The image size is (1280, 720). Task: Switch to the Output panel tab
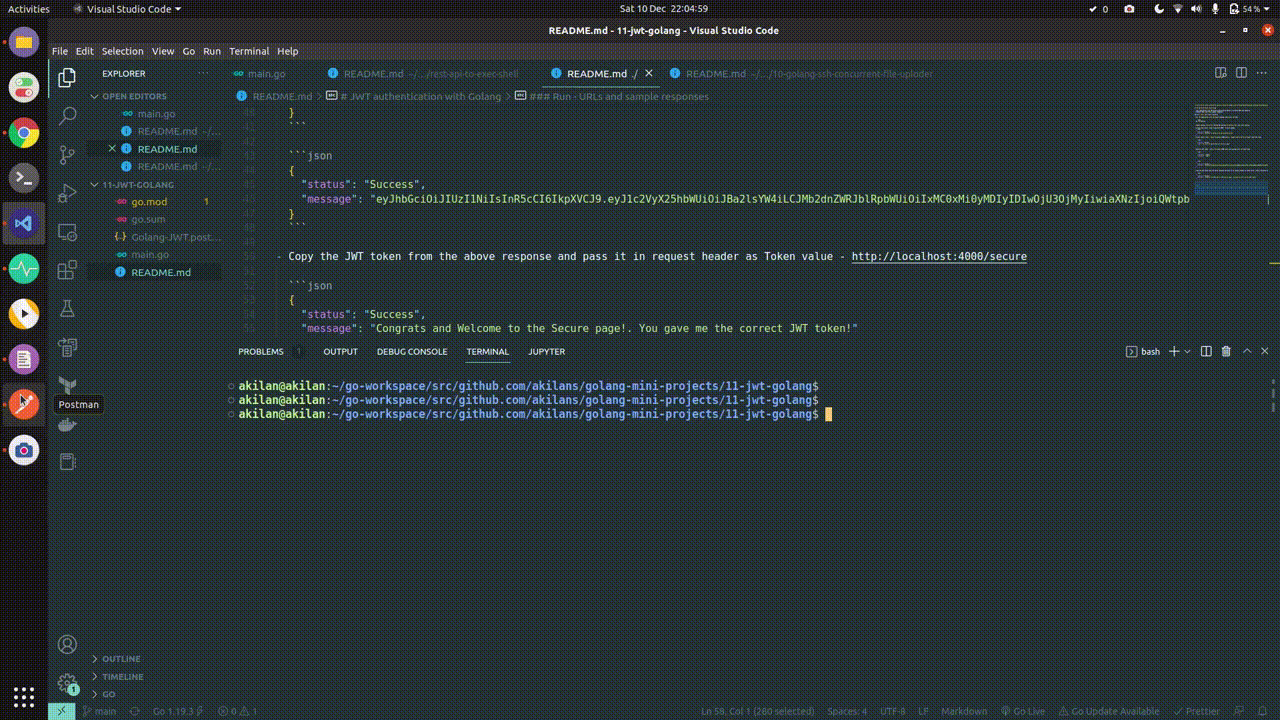point(340,351)
